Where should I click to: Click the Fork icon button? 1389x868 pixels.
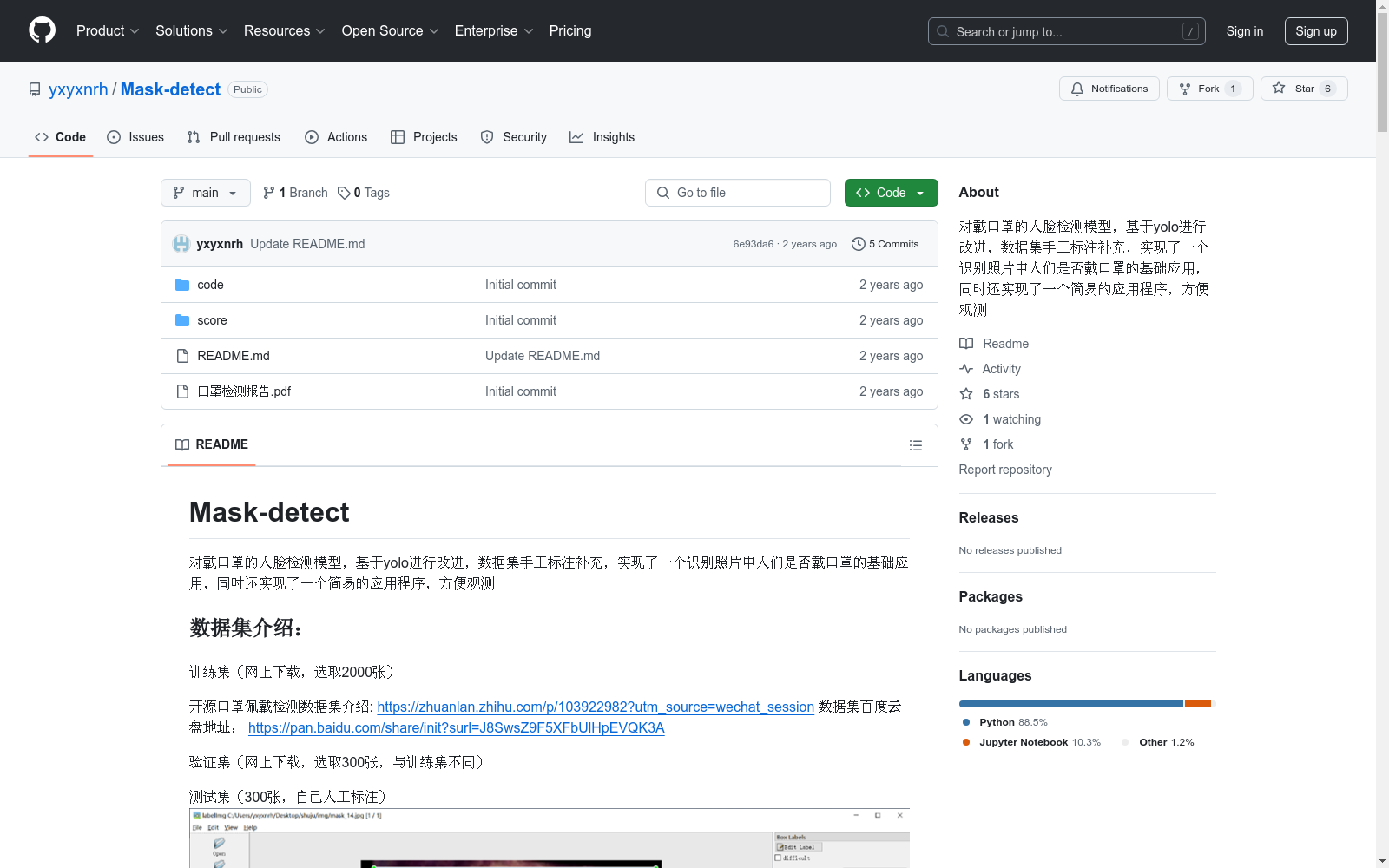click(x=1185, y=89)
